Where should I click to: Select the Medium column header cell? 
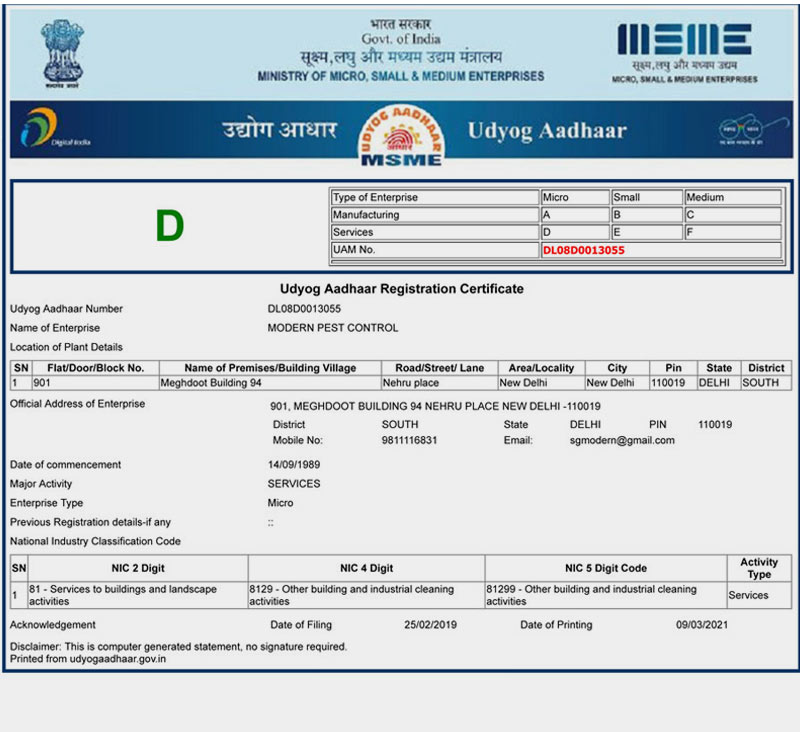[732, 198]
